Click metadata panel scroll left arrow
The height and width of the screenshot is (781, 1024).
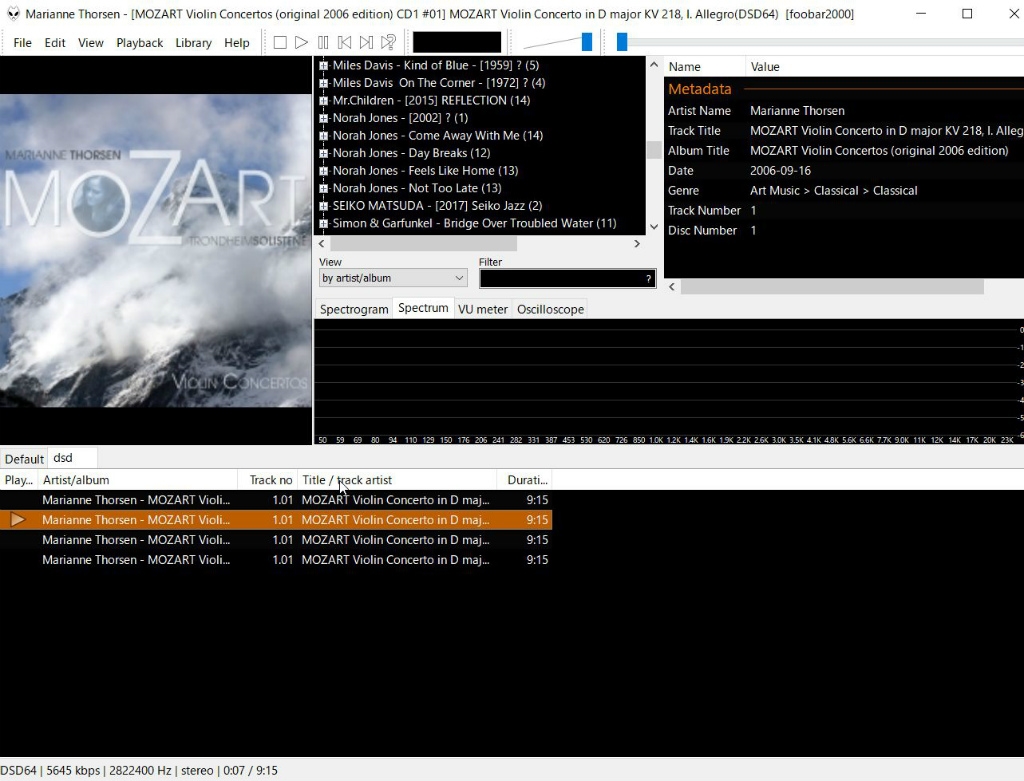[x=672, y=287]
